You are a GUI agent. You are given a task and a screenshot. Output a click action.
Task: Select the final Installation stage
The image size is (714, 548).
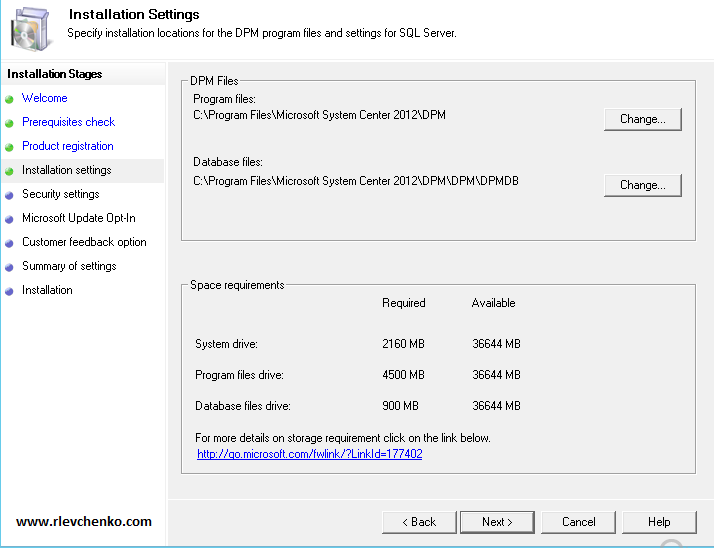47,290
